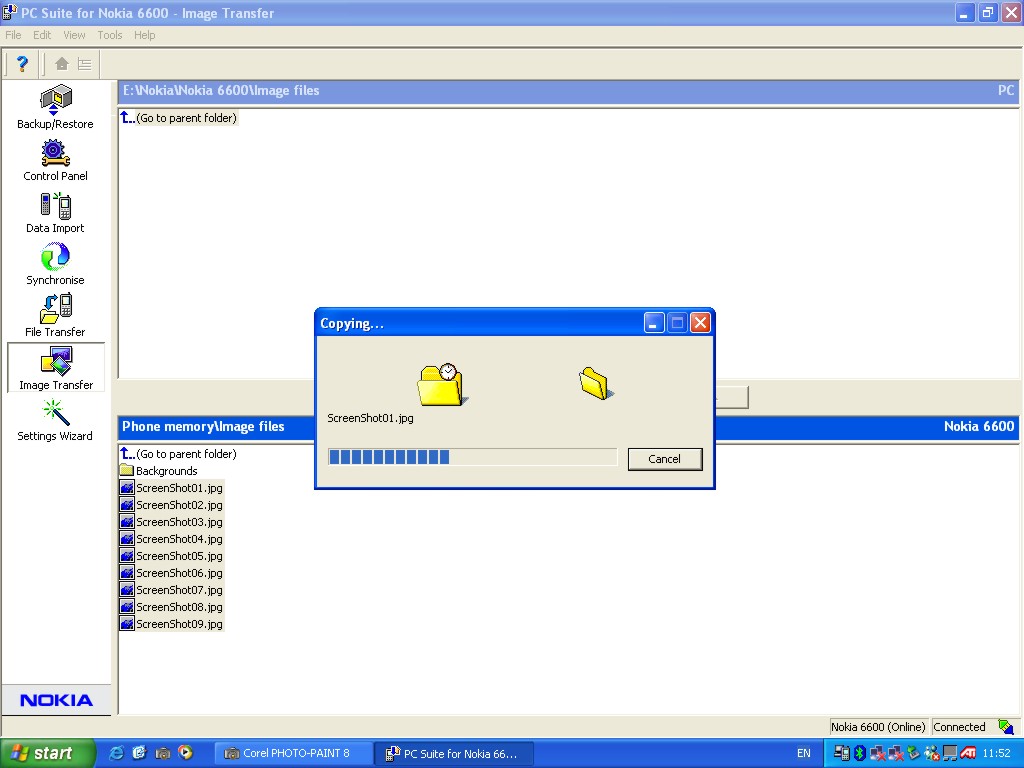Click Nokia 6600 (Online) status bar entry
The width and height of the screenshot is (1024, 768).
[x=878, y=727]
